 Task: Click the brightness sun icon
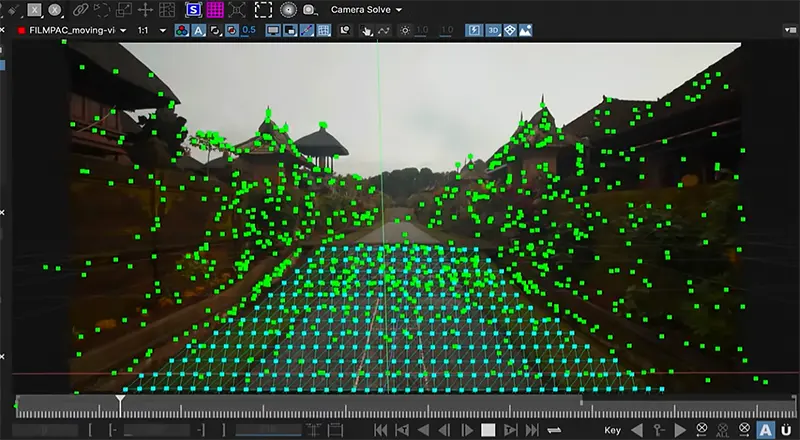405,31
